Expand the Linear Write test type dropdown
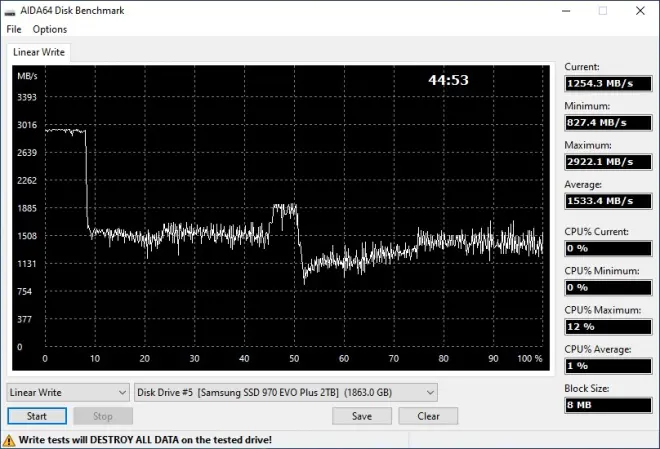 tap(68, 392)
